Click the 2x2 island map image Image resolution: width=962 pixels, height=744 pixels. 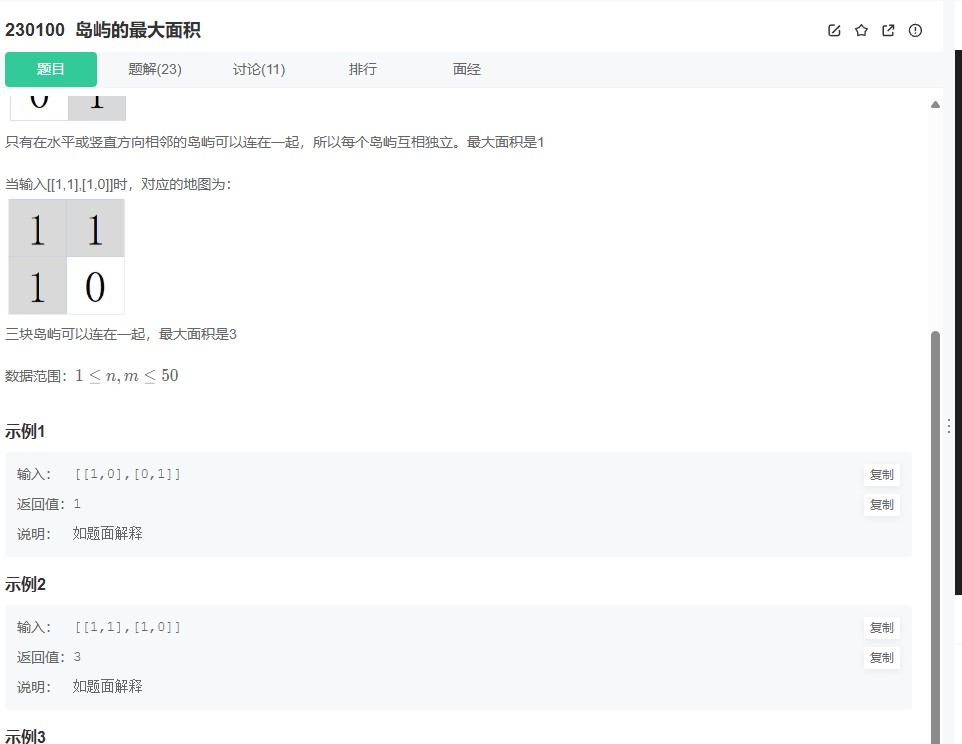point(66,256)
